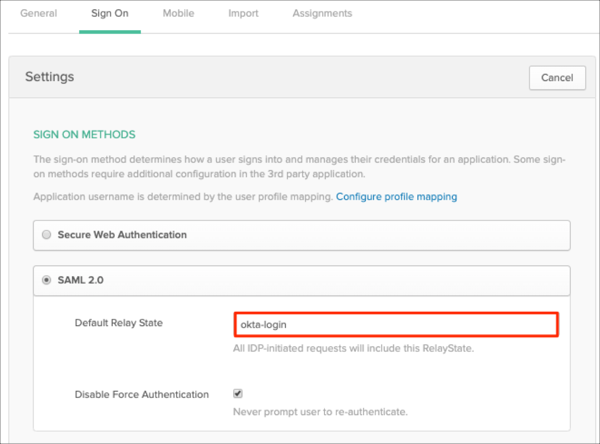This screenshot has height=444, width=600.
Task: Open the Mobile tab
Action: point(178,14)
